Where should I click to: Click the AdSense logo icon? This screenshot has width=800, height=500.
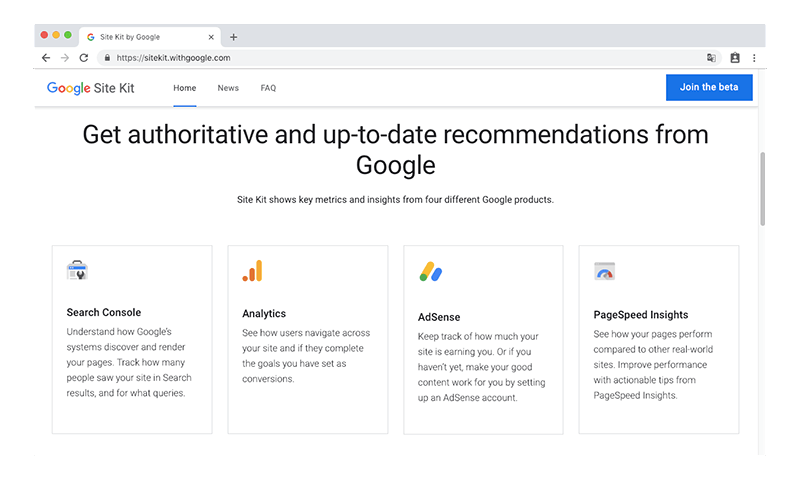point(431,272)
